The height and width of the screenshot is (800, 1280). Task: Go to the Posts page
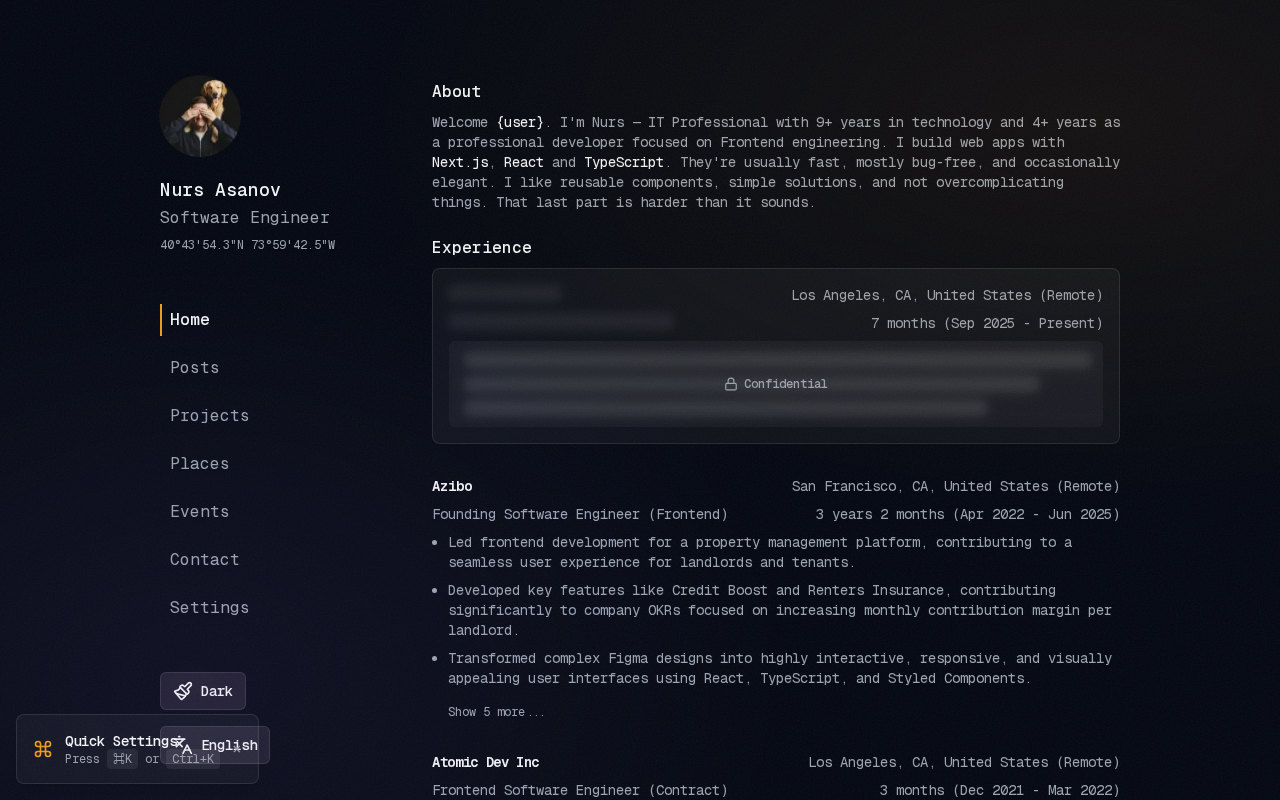click(195, 368)
